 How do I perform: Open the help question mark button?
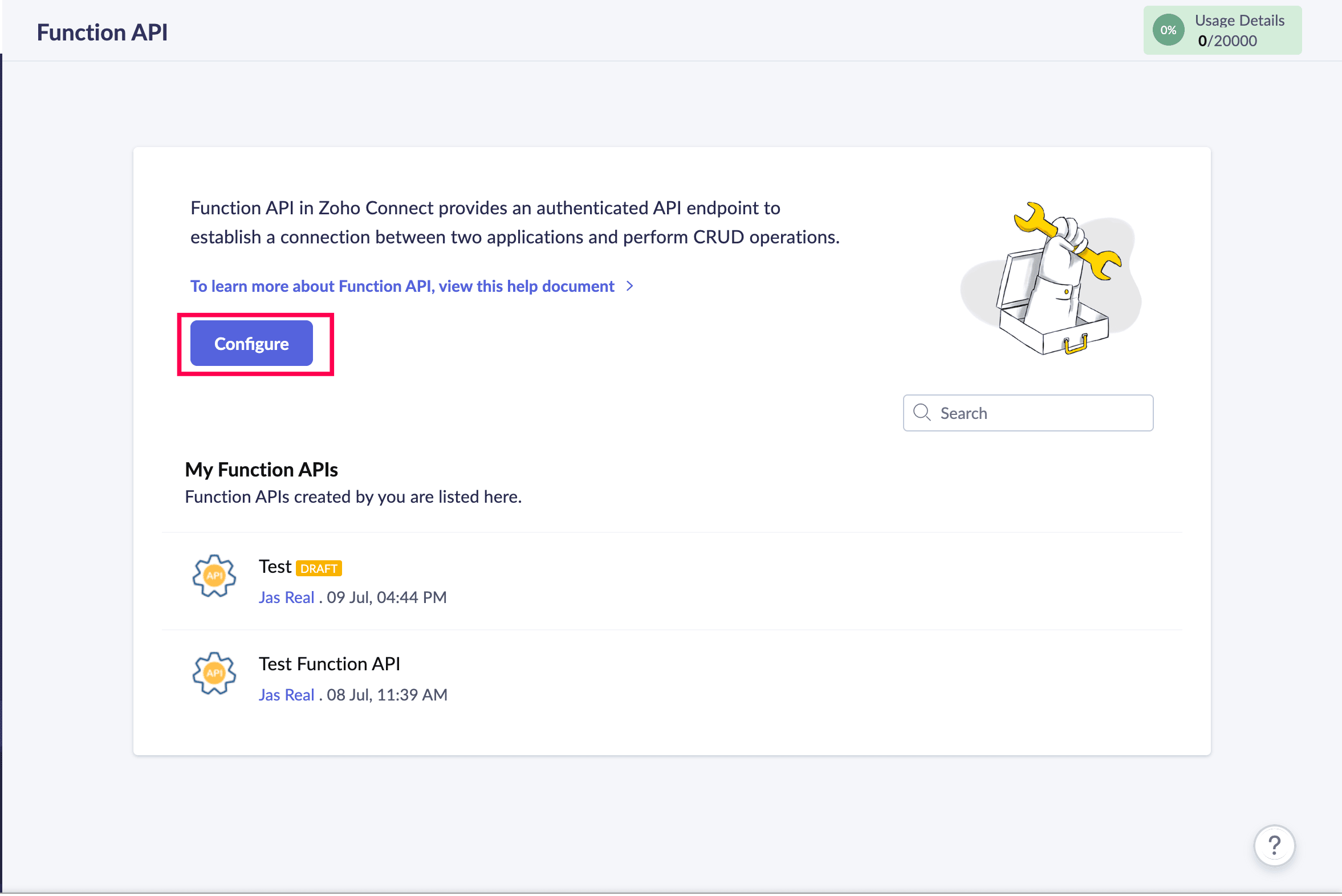[1274, 845]
